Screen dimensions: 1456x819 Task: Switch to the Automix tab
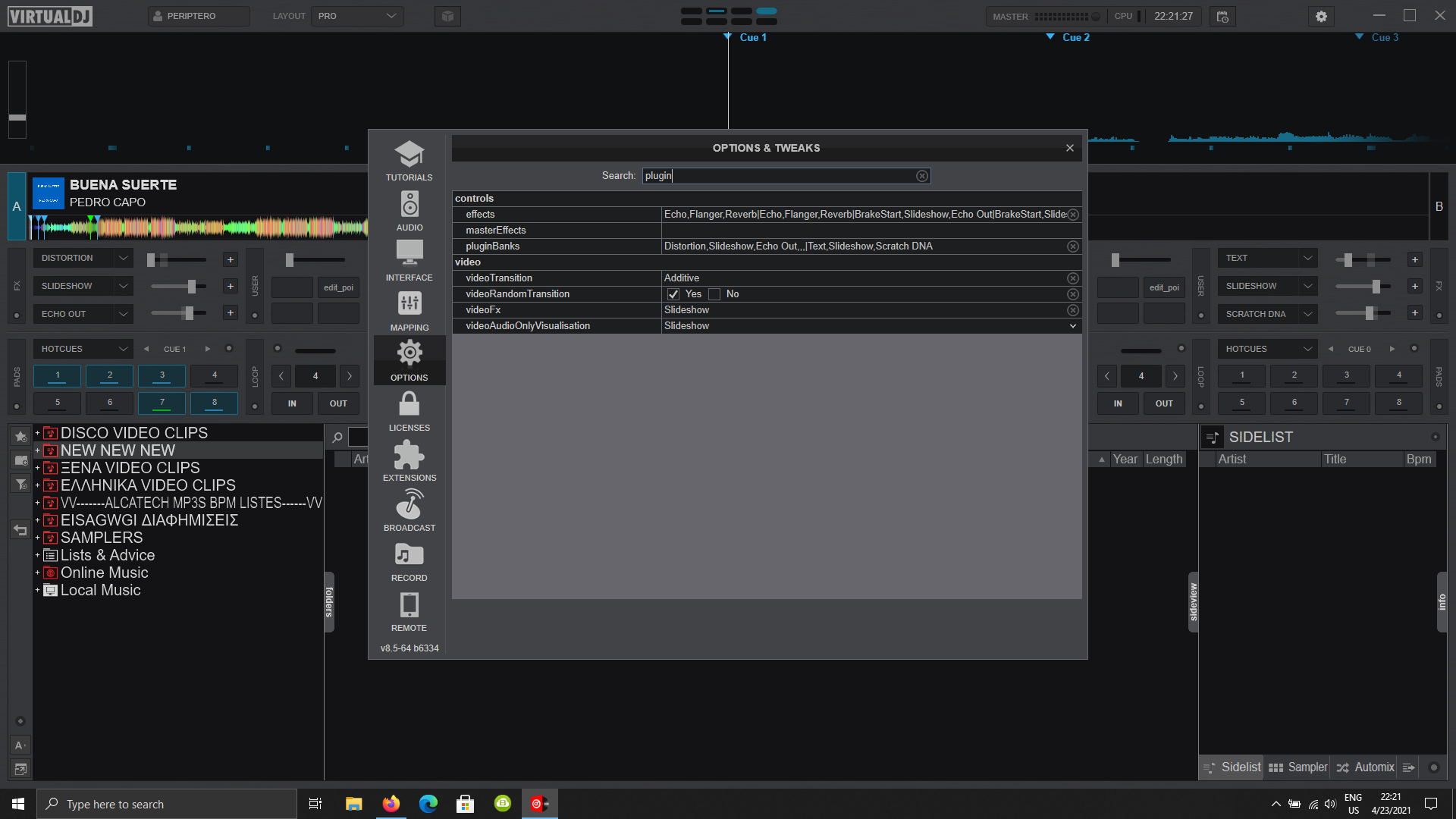1365,767
